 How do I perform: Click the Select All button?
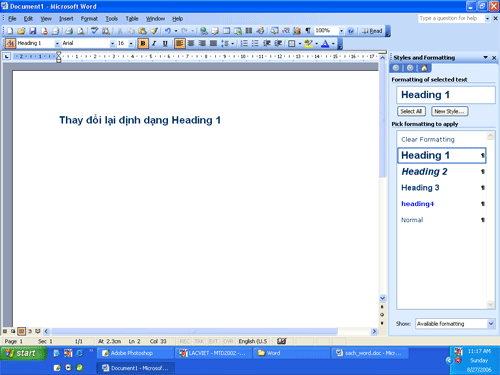[x=411, y=111]
